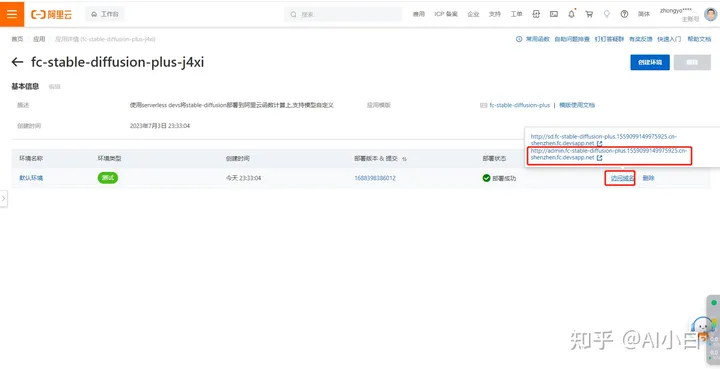
Task: Click the template icon before fc-stable-diffusion-plus
Action: 483,105
